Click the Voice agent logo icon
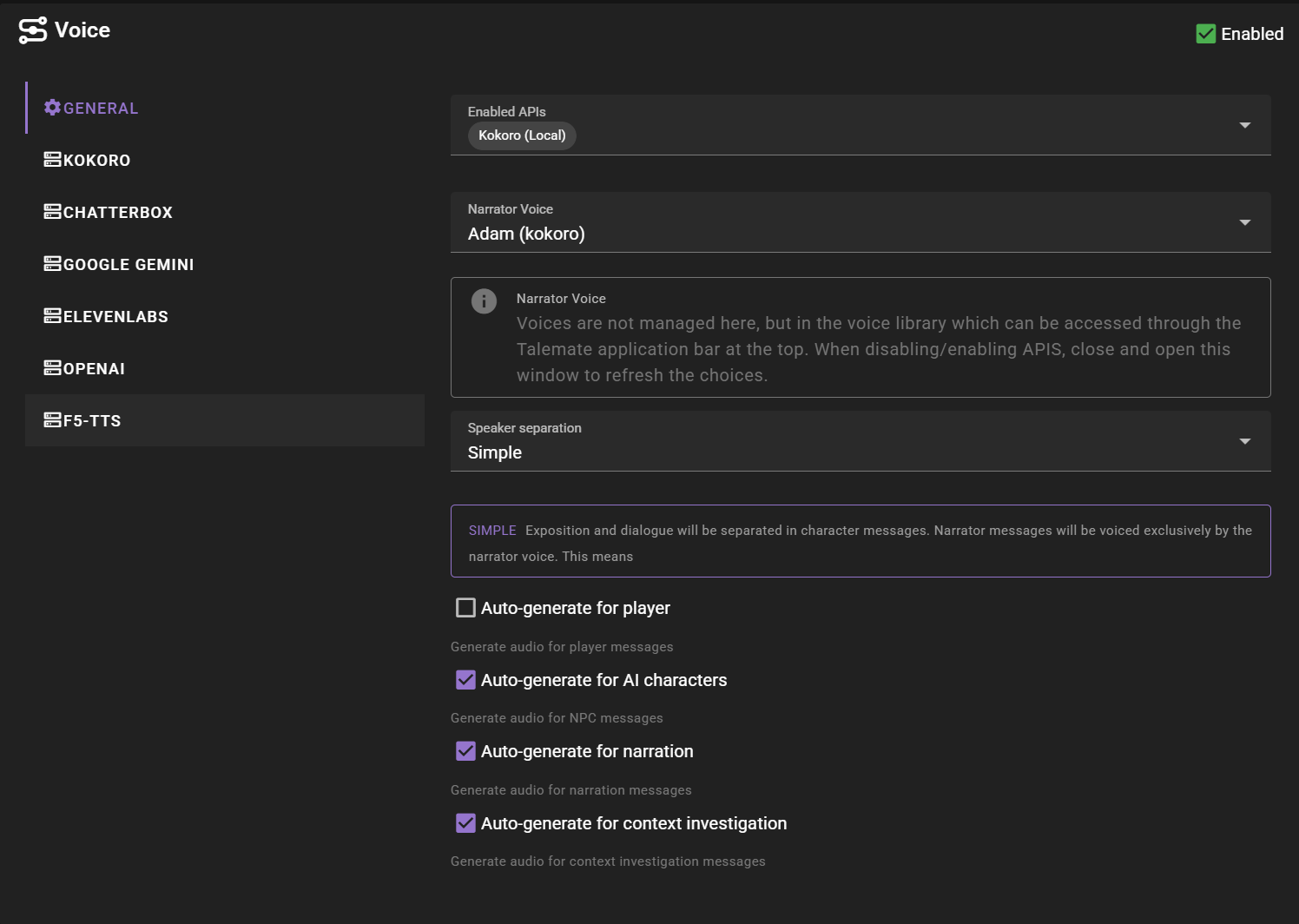The width and height of the screenshot is (1299, 924). click(x=33, y=30)
